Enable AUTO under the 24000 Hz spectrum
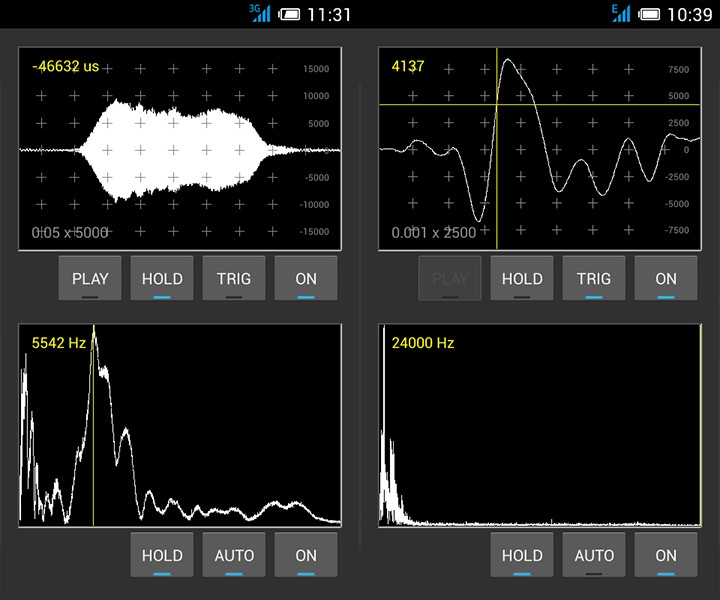The image size is (720, 600). click(x=594, y=555)
